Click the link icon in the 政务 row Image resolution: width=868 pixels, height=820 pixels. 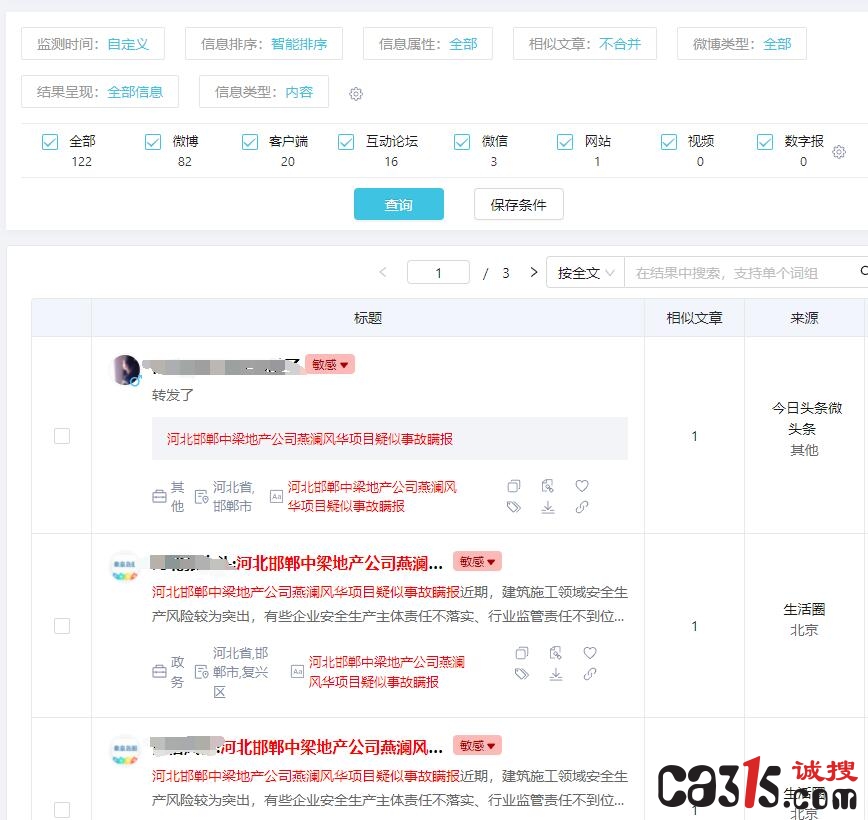(590, 674)
